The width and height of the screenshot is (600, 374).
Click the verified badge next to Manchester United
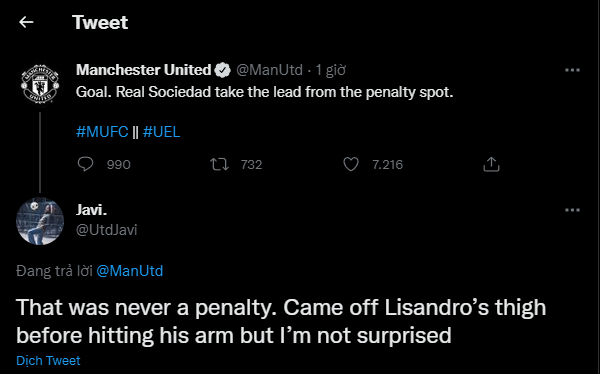222,70
